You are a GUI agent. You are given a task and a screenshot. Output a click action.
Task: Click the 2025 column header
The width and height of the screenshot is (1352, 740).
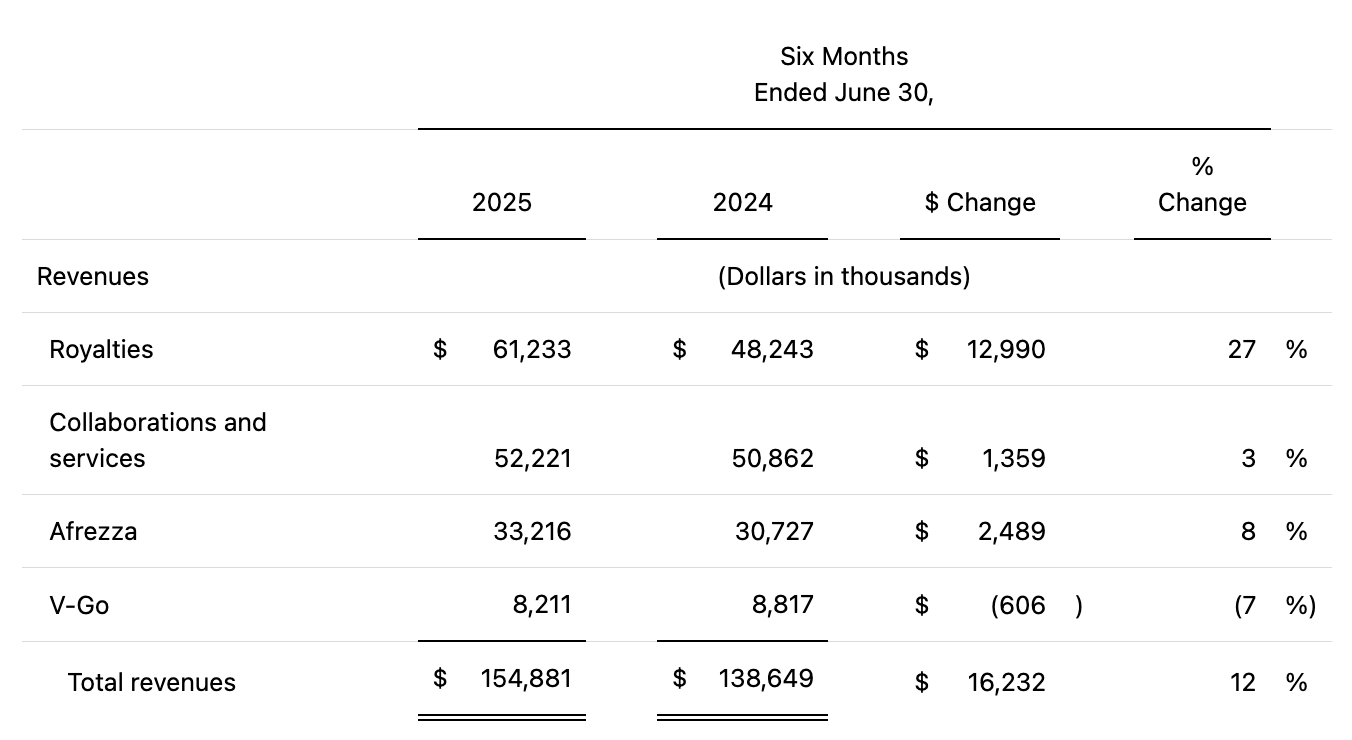click(x=501, y=202)
